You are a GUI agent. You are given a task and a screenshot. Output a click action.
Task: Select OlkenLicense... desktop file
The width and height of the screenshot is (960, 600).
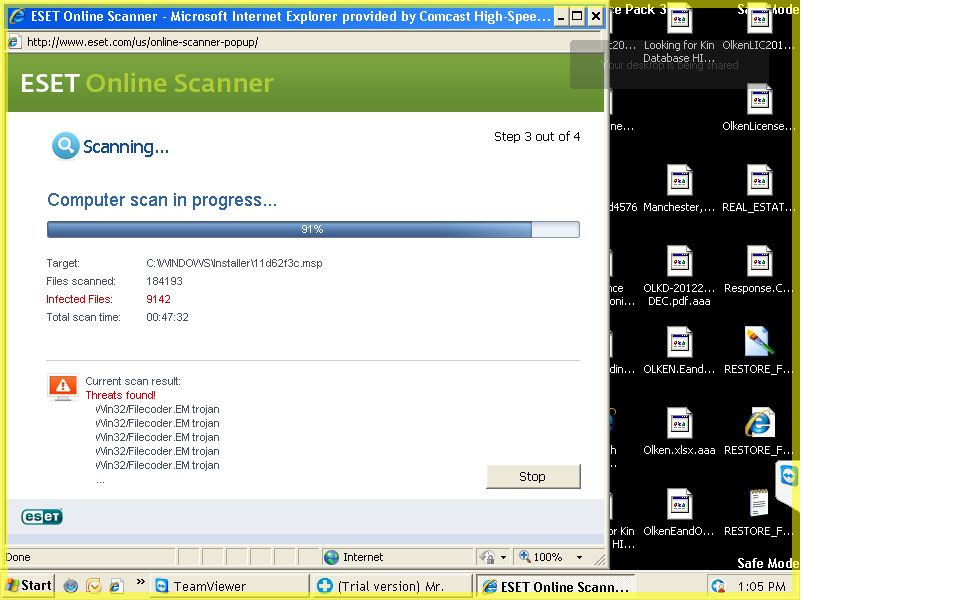[759, 110]
